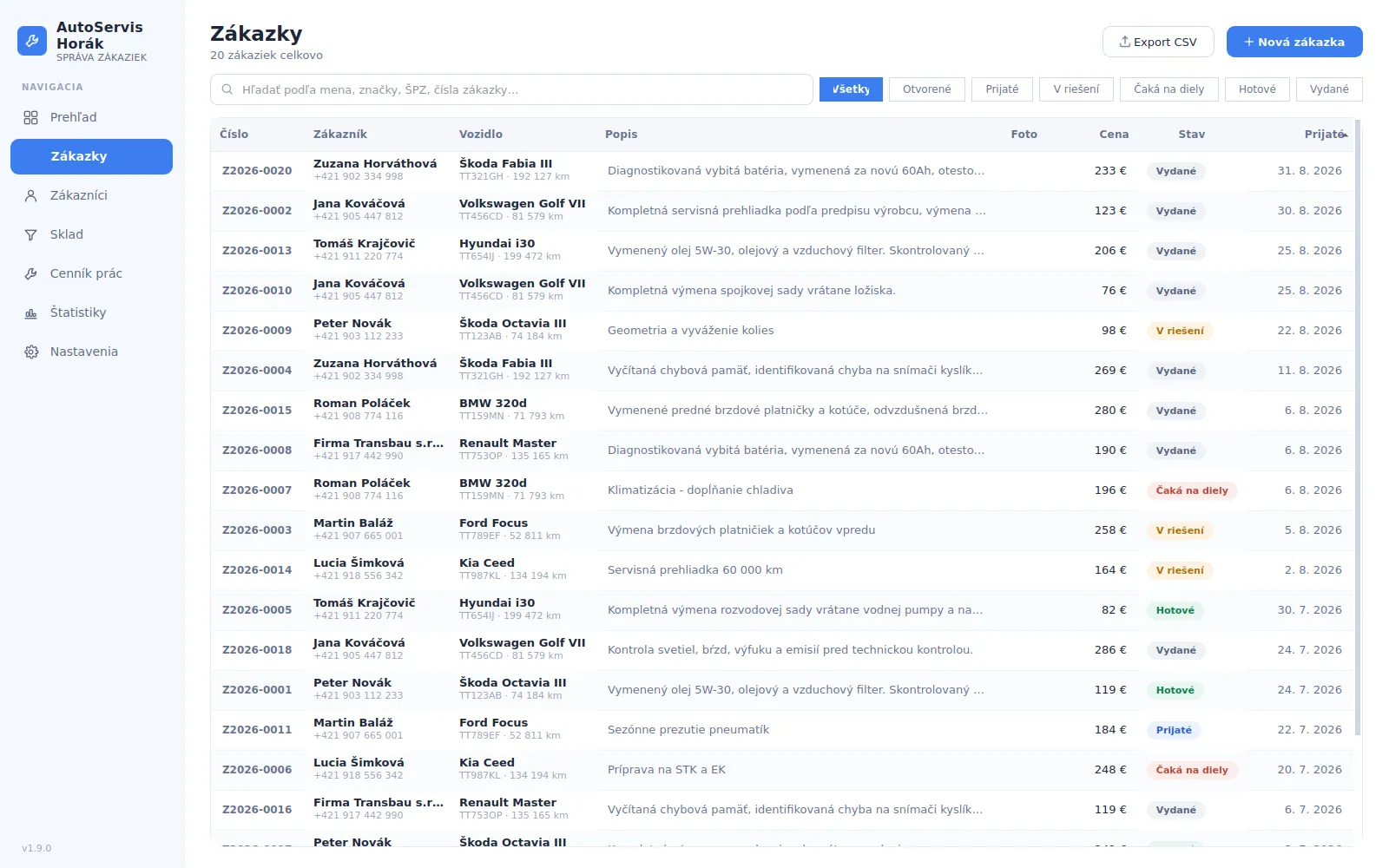Click Vydané status badge of Z2026-0002
Image resolution: width=1389 pixels, height=868 pixels.
coord(1176,211)
